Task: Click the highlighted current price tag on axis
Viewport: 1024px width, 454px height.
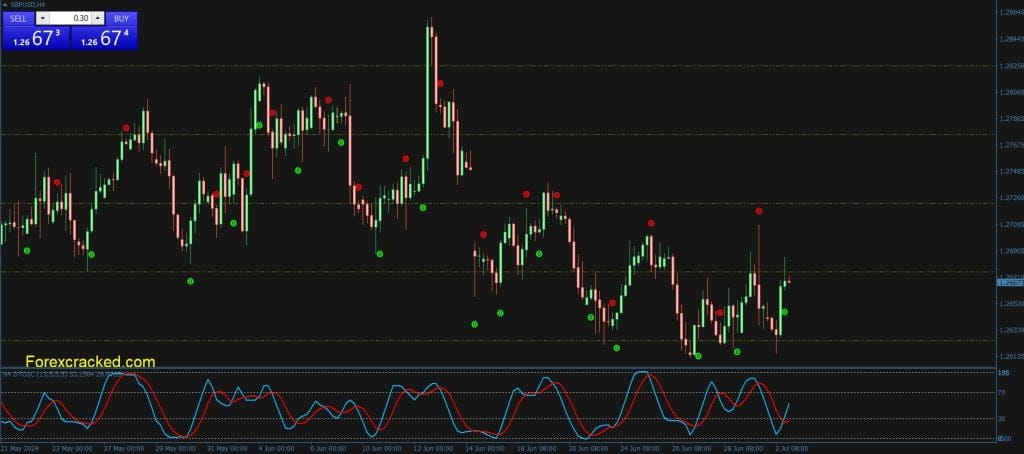Action: pyautogui.click(x=1010, y=282)
